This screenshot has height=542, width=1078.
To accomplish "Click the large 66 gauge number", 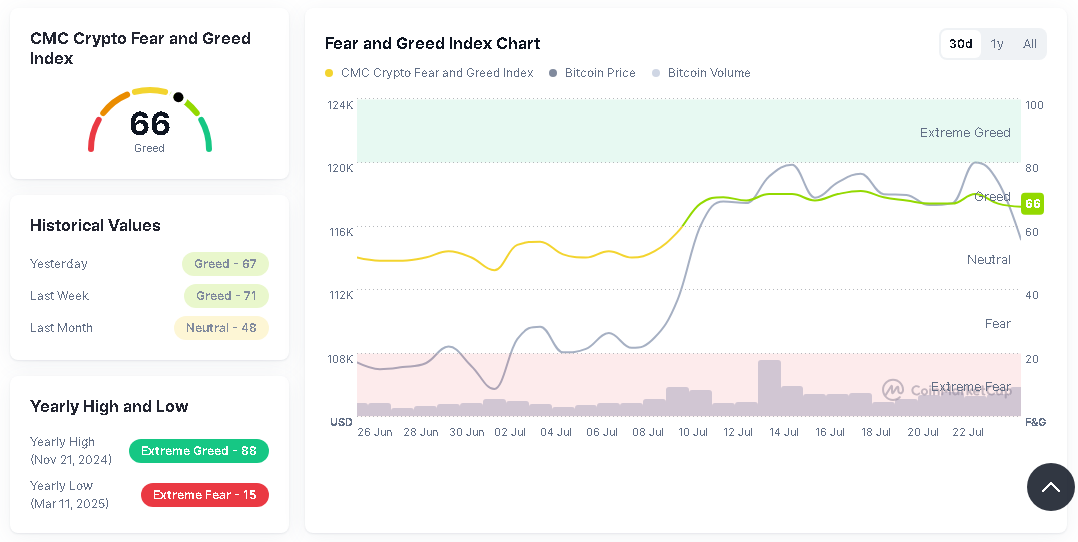I will coord(149,124).
